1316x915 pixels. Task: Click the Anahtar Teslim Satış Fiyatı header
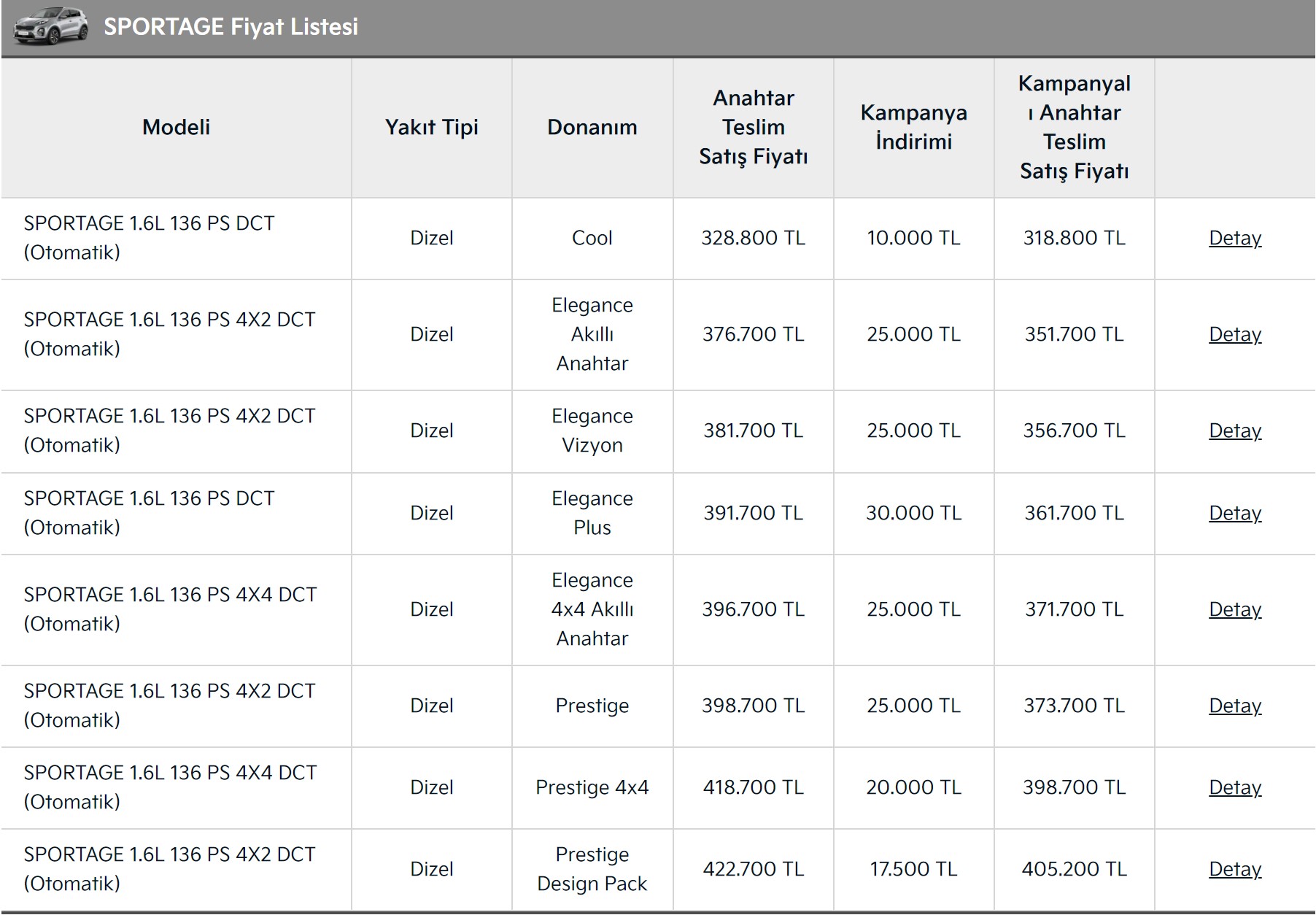[x=753, y=127]
